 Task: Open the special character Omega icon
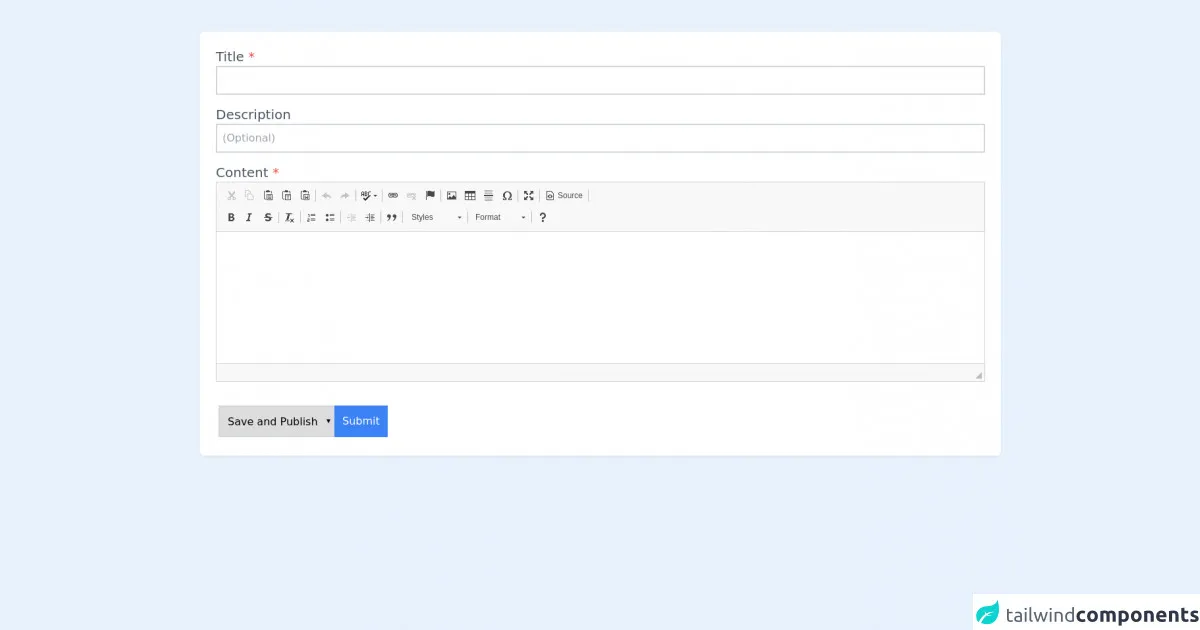coord(507,196)
